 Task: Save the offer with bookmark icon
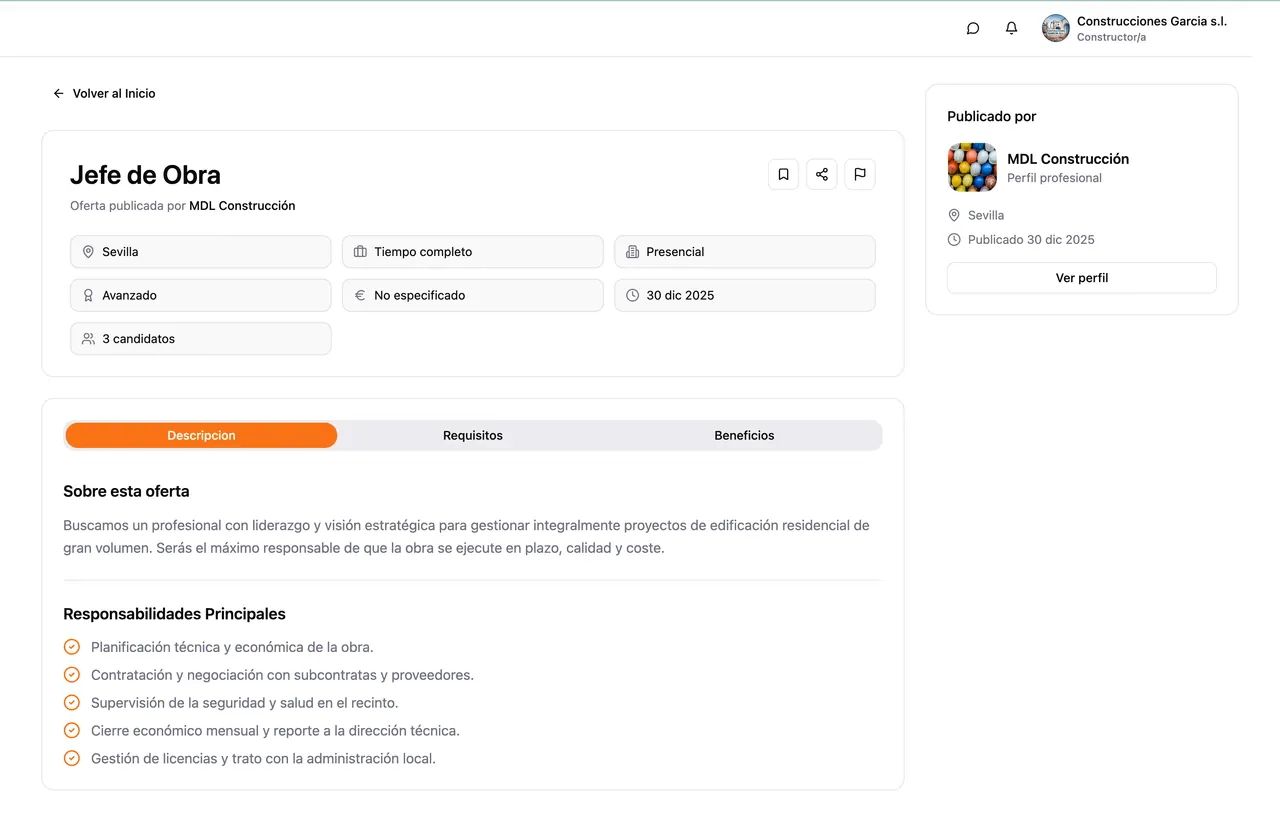(783, 174)
